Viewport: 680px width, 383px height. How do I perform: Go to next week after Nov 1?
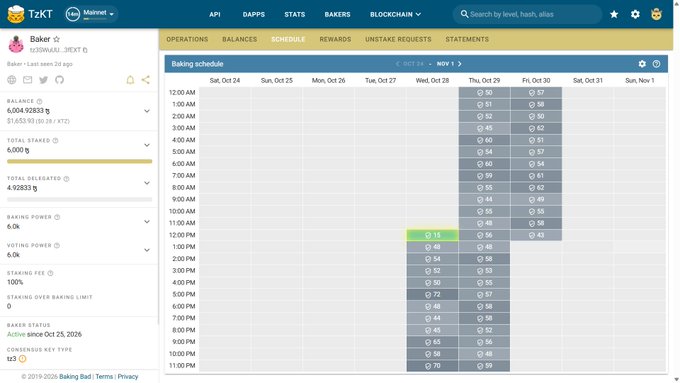pos(460,64)
